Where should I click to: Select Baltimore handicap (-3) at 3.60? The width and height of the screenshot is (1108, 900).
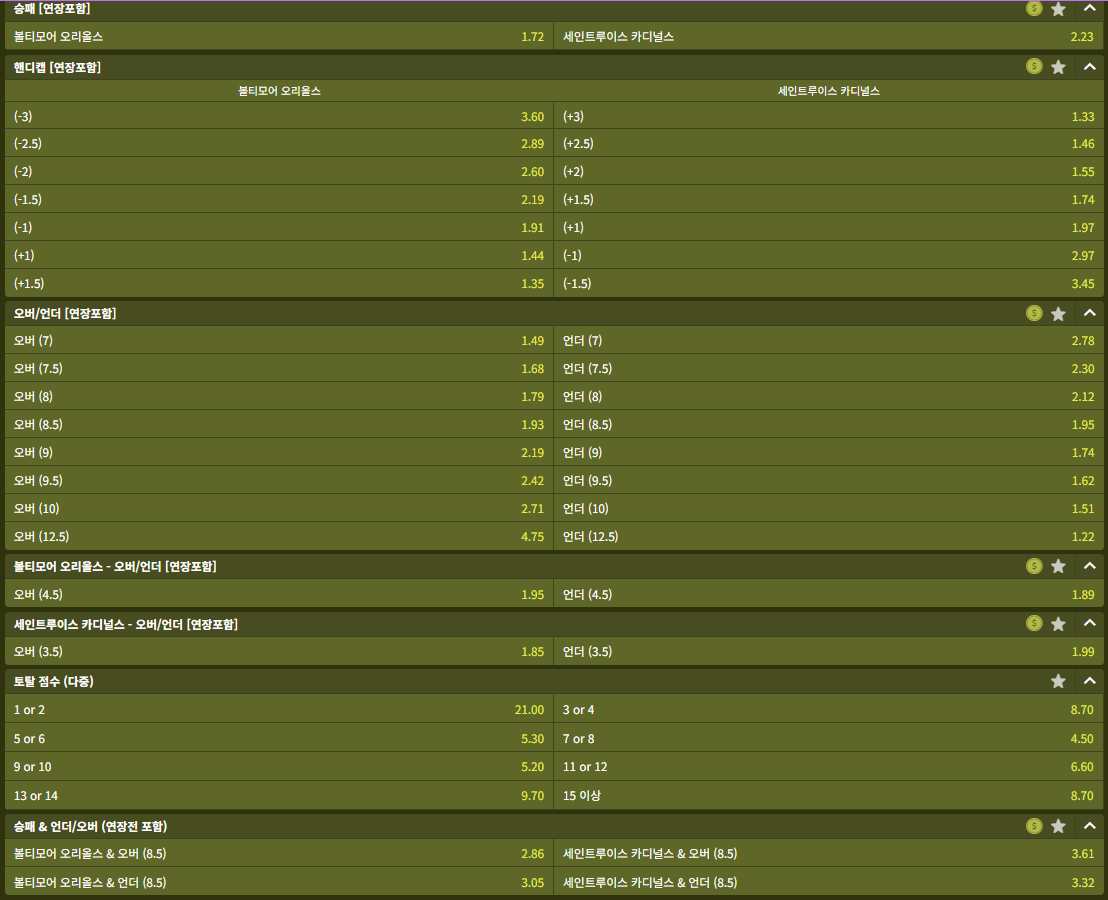[x=279, y=116]
